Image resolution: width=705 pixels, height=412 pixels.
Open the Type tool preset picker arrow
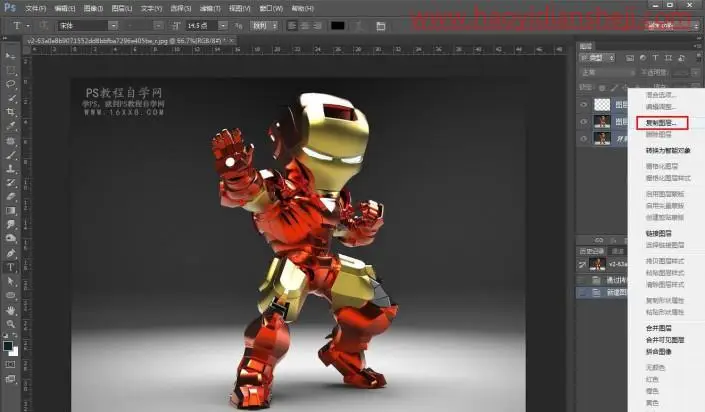pyautogui.click(x=28, y=26)
